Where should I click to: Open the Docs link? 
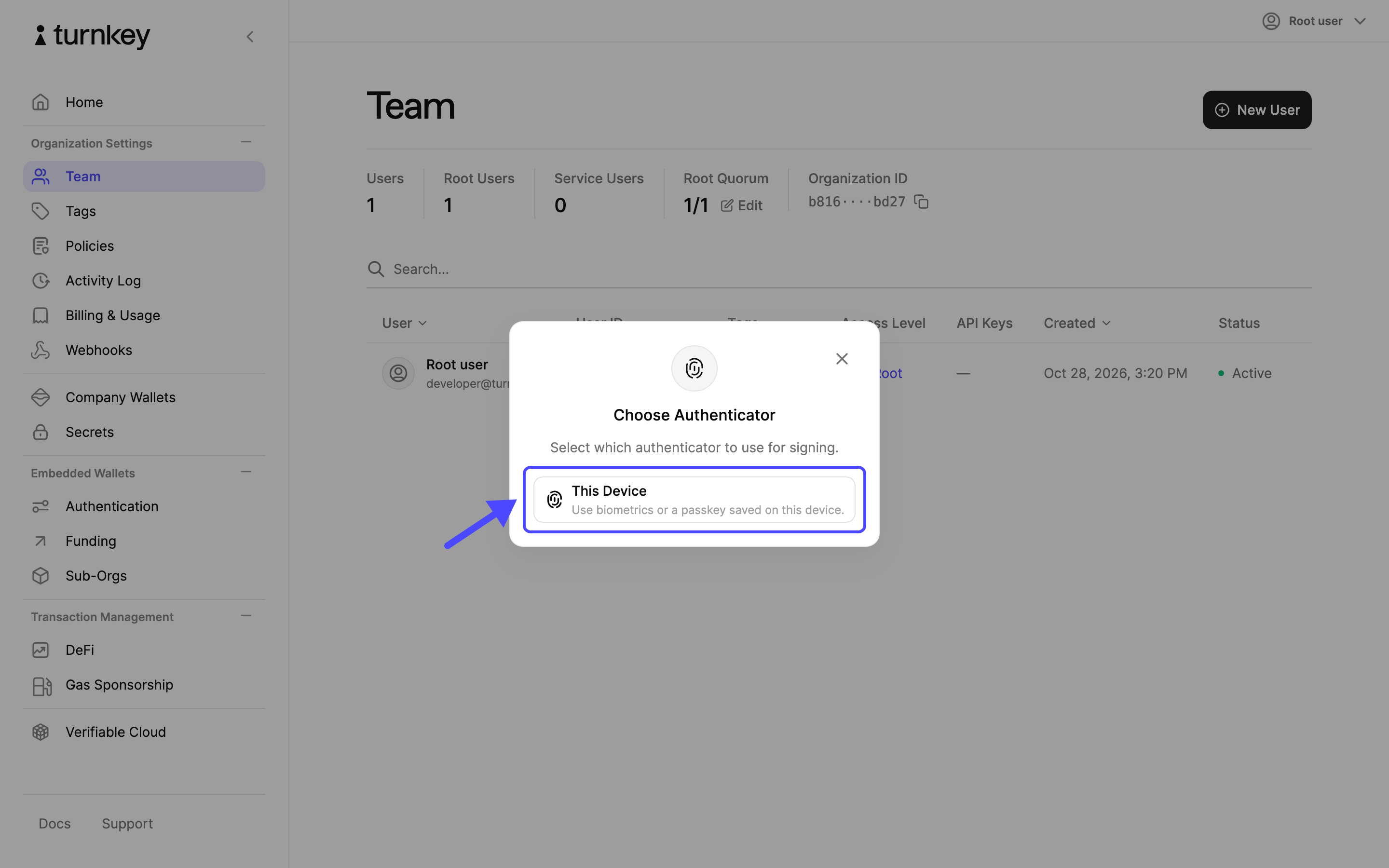pyautogui.click(x=54, y=824)
